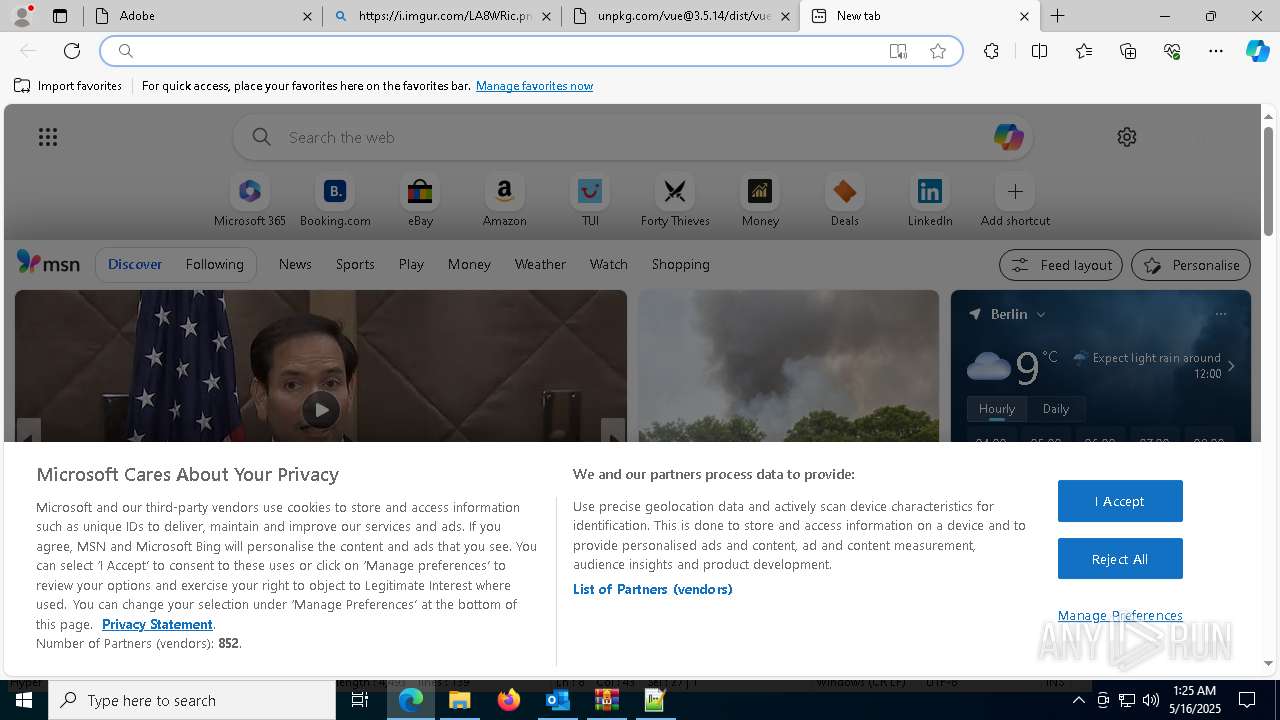Click the browser Refresh button

pyautogui.click(x=72, y=51)
